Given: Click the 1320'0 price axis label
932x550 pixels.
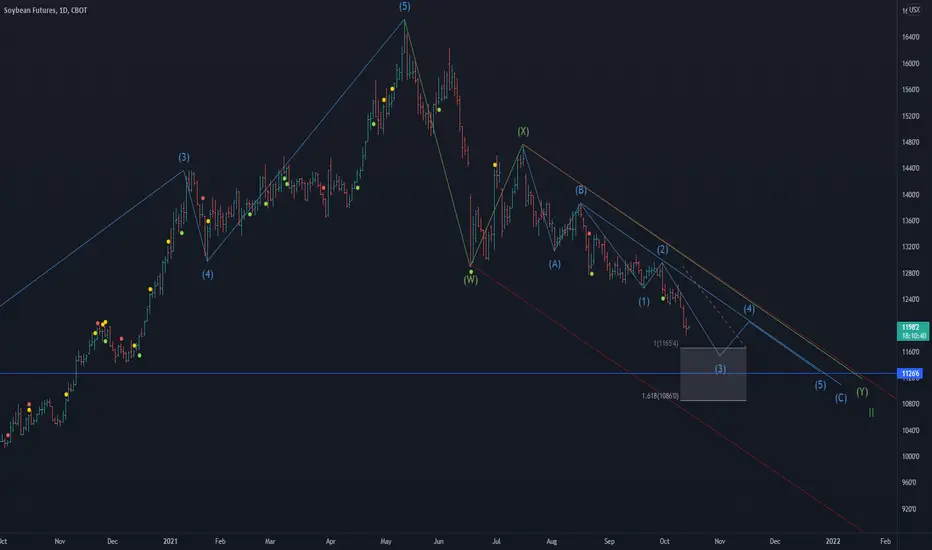Looking at the screenshot, I should [x=911, y=247].
